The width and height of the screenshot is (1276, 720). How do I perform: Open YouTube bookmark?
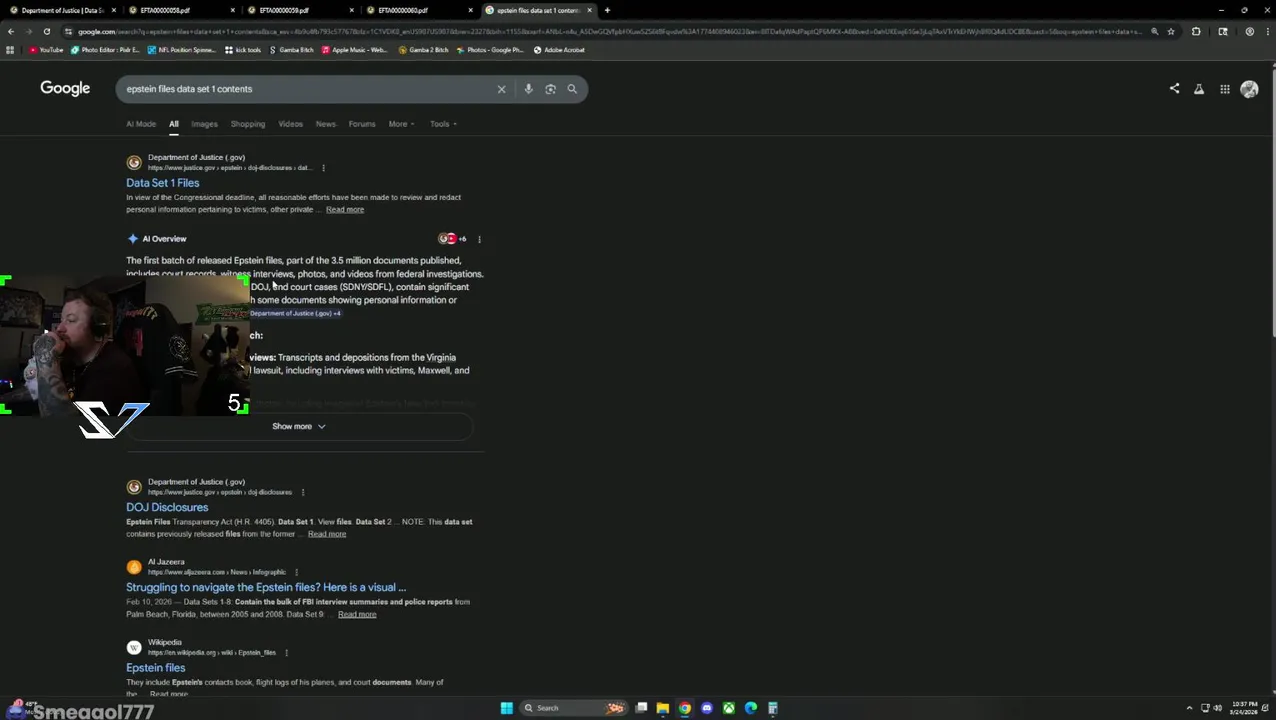tap(46, 50)
